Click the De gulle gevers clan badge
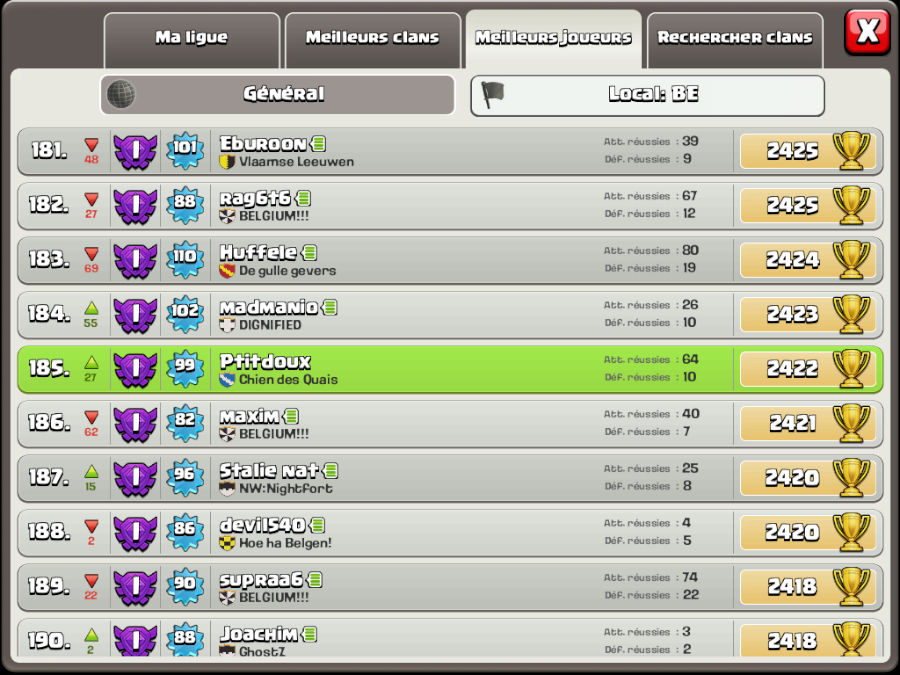The height and width of the screenshot is (675, 900). (227, 271)
